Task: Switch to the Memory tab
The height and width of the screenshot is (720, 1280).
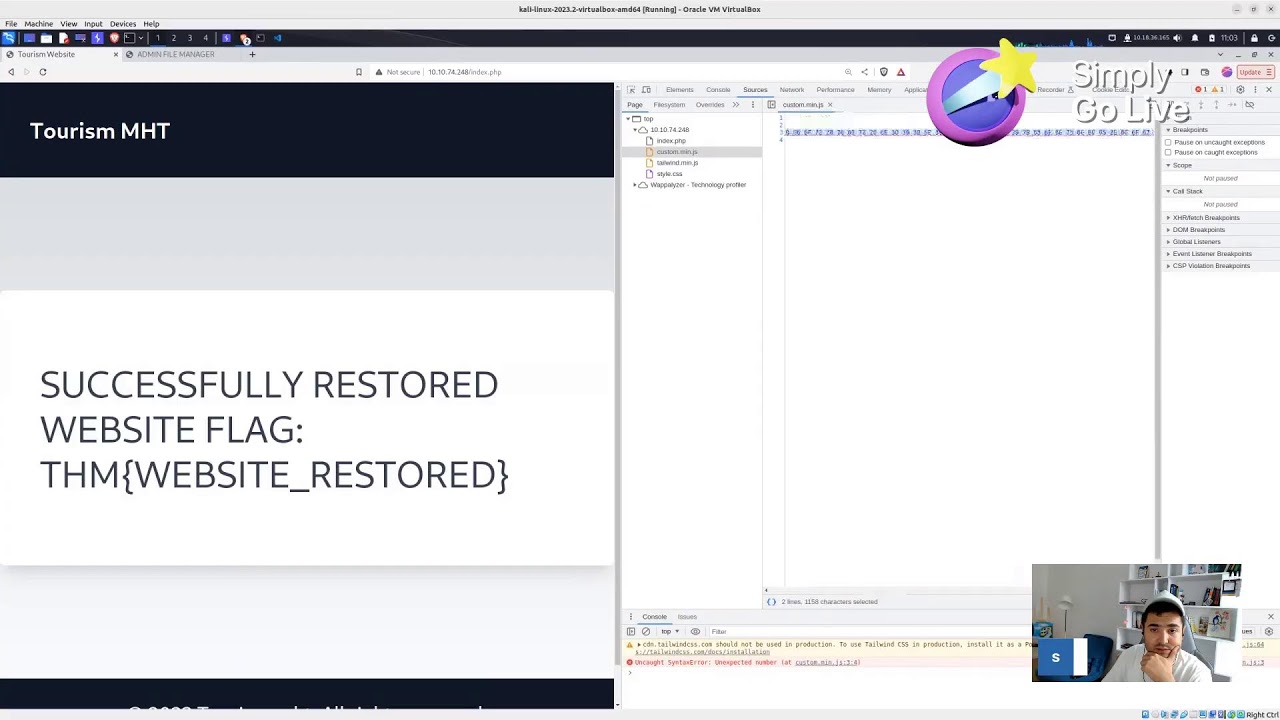Action: [x=879, y=90]
